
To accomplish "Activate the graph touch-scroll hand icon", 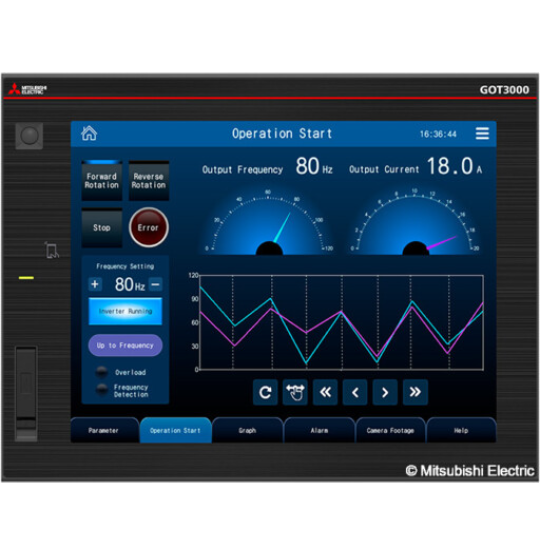I will coord(295,392).
